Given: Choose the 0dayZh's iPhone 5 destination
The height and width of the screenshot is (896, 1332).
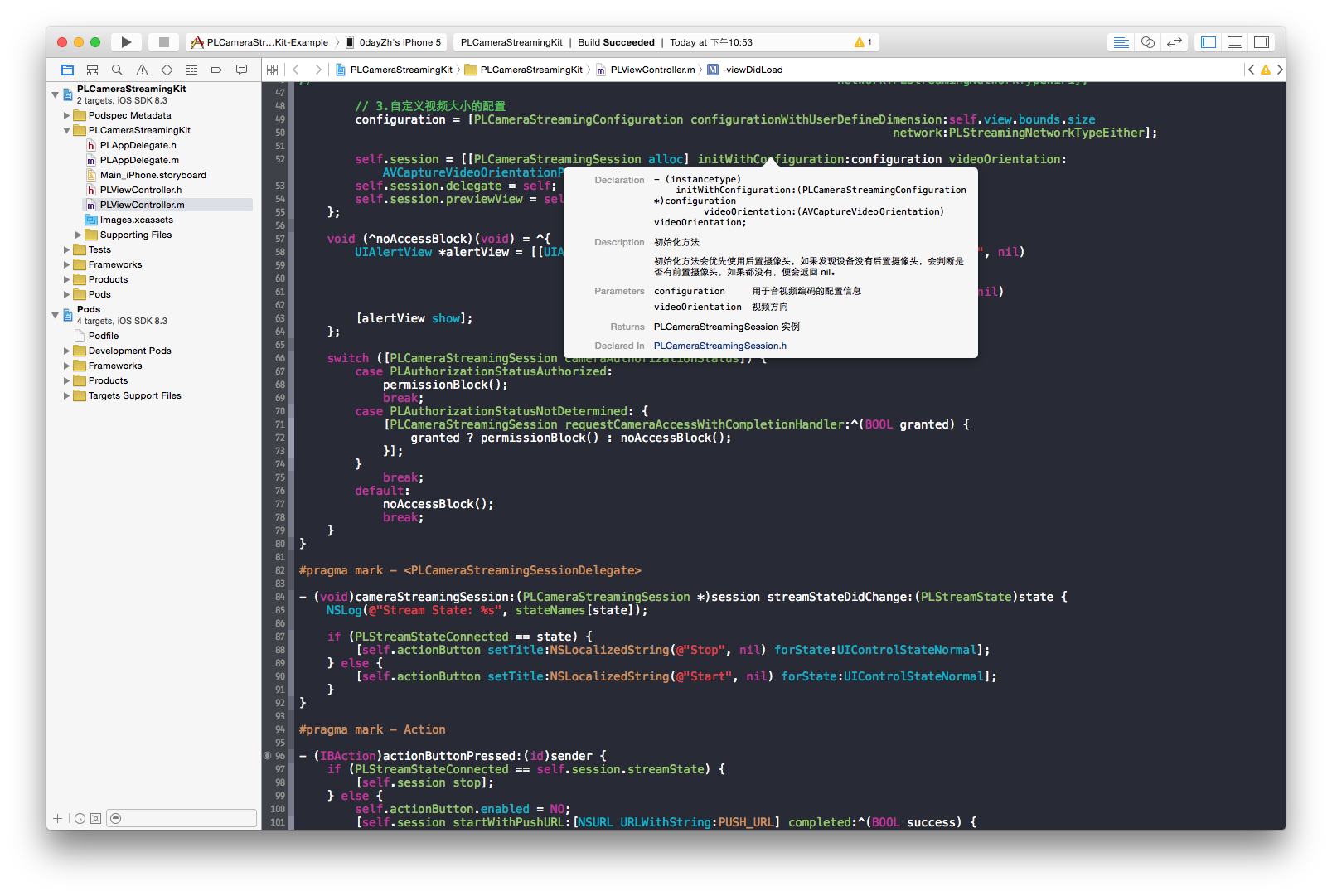Looking at the screenshot, I should (x=394, y=42).
